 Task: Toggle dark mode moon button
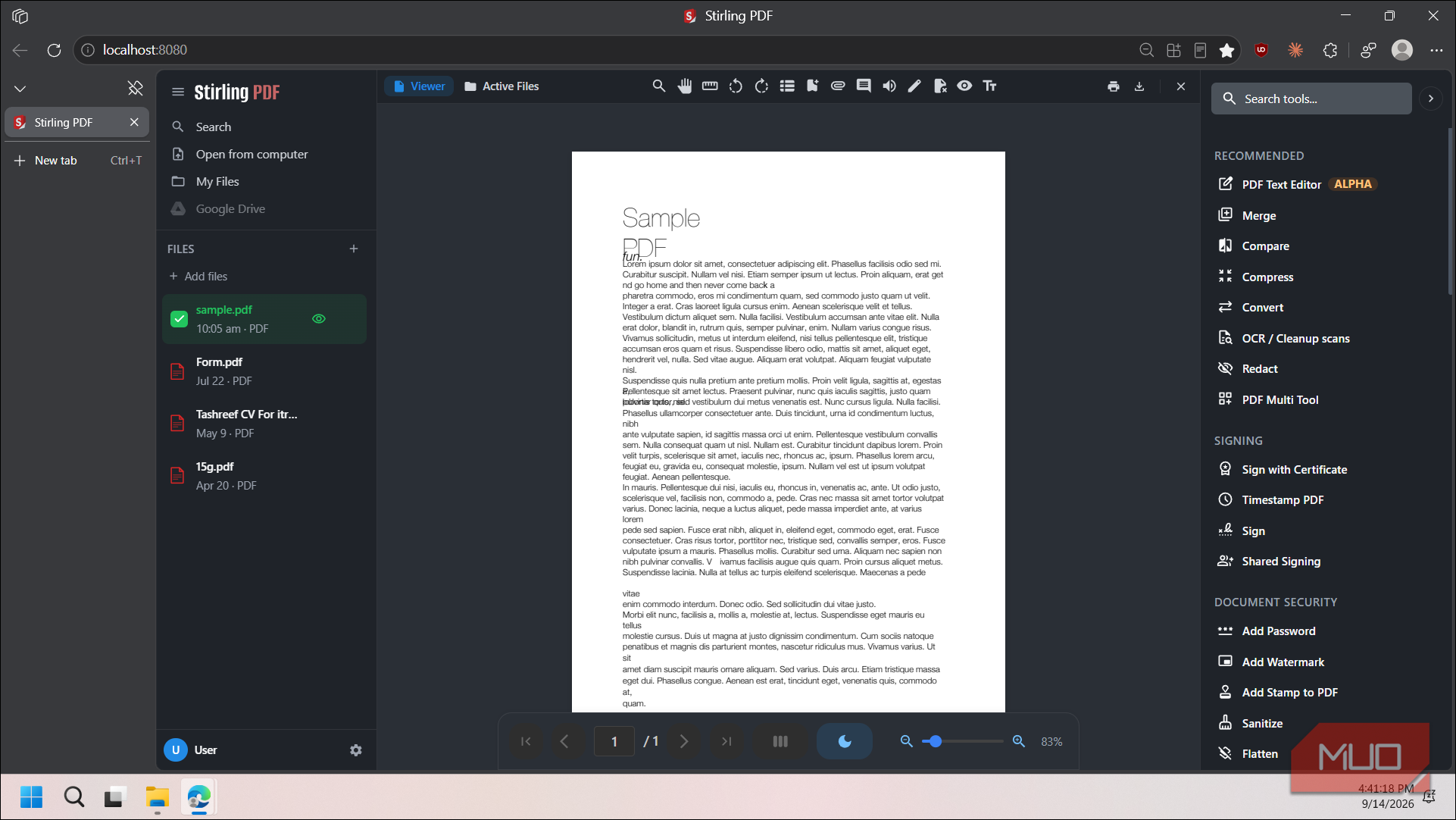tap(845, 741)
